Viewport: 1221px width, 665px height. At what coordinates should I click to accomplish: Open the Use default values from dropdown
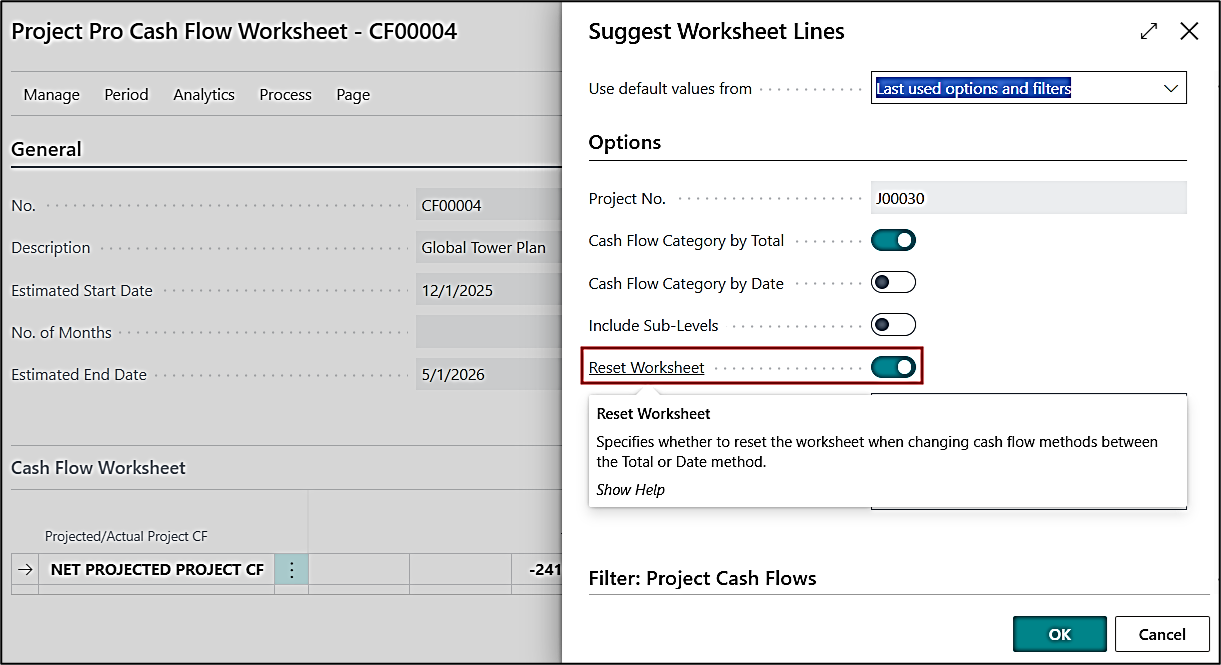tap(1028, 89)
